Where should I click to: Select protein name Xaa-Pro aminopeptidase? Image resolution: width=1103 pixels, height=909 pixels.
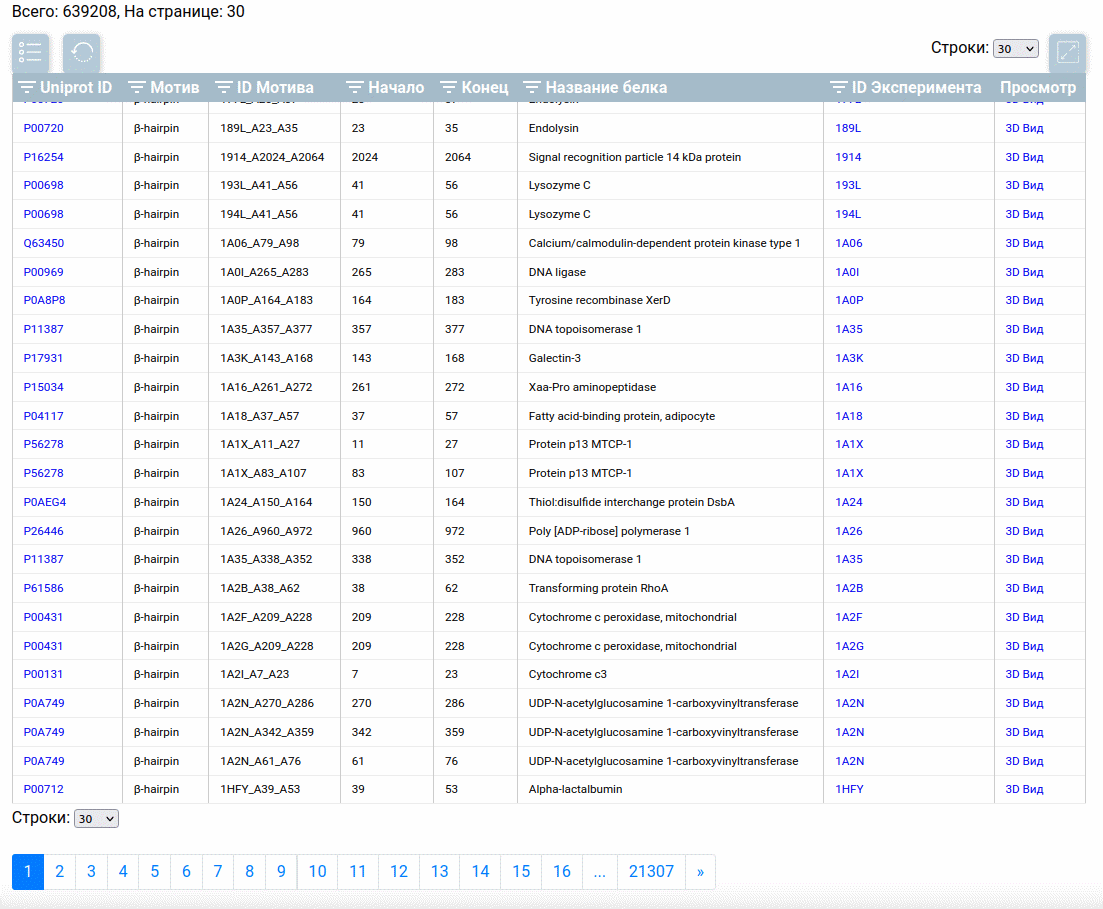tap(592, 387)
